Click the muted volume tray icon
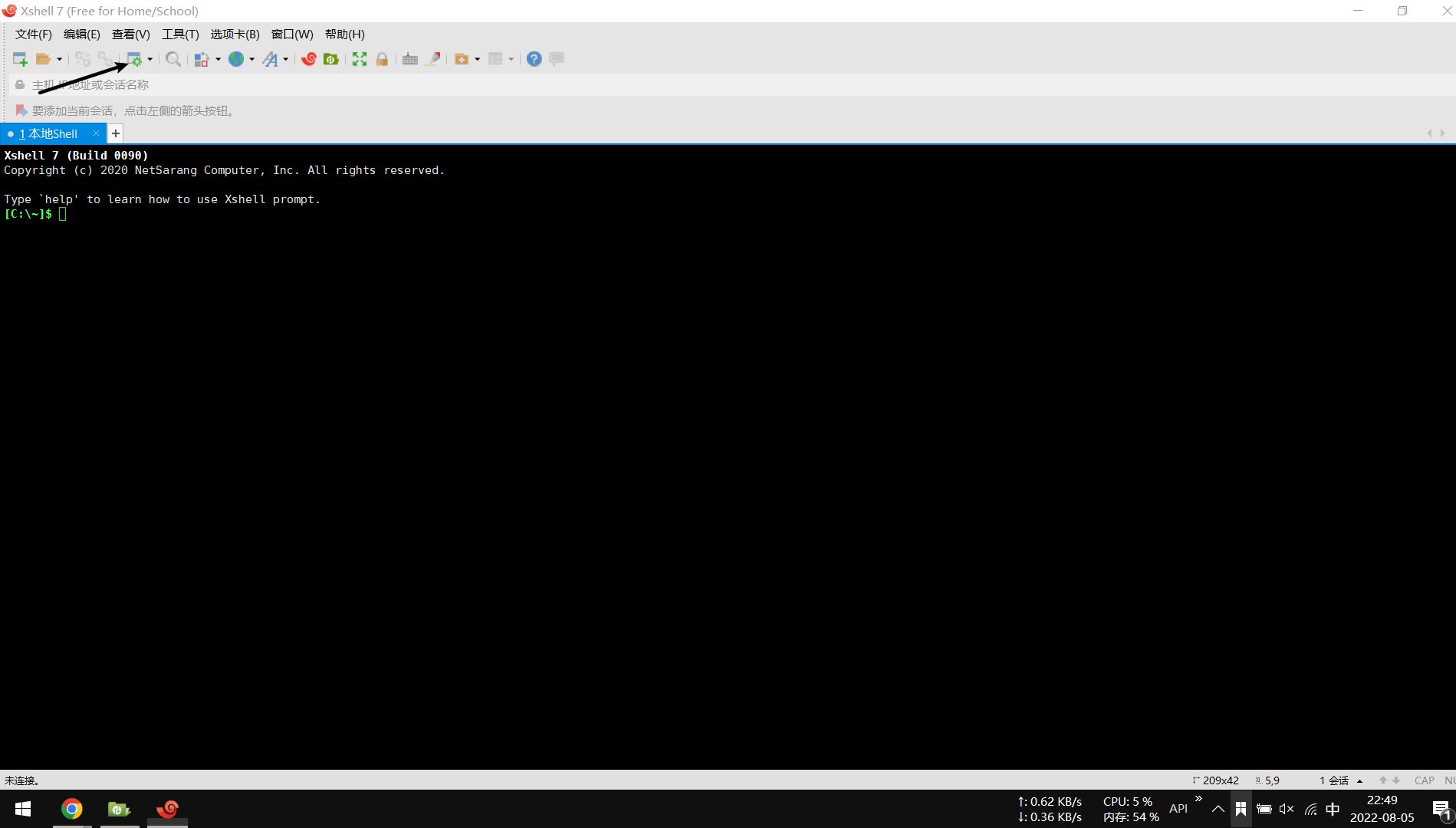Image resolution: width=1456 pixels, height=828 pixels. tap(1287, 809)
